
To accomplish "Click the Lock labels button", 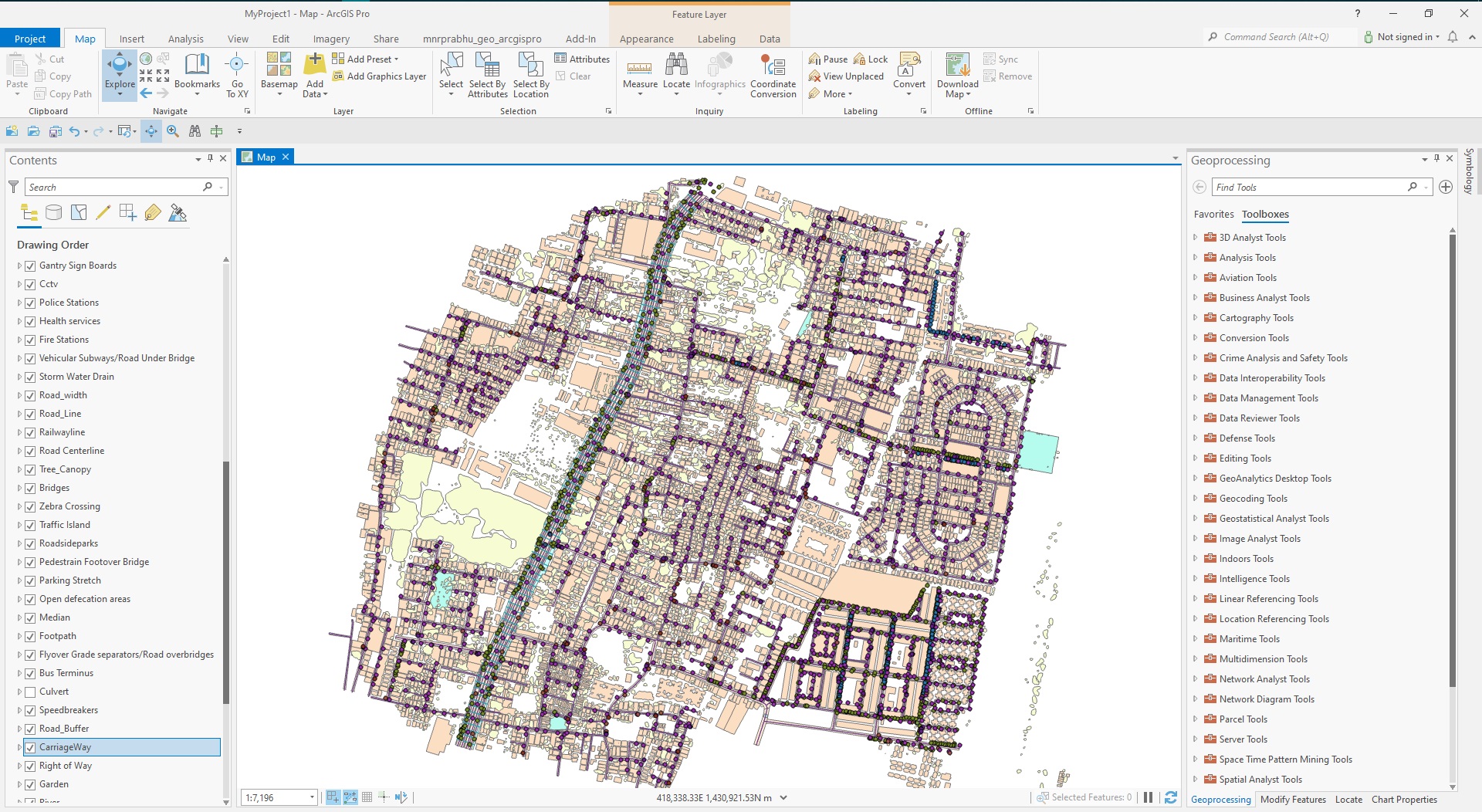I will pyautogui.click(x=871, y=59).
